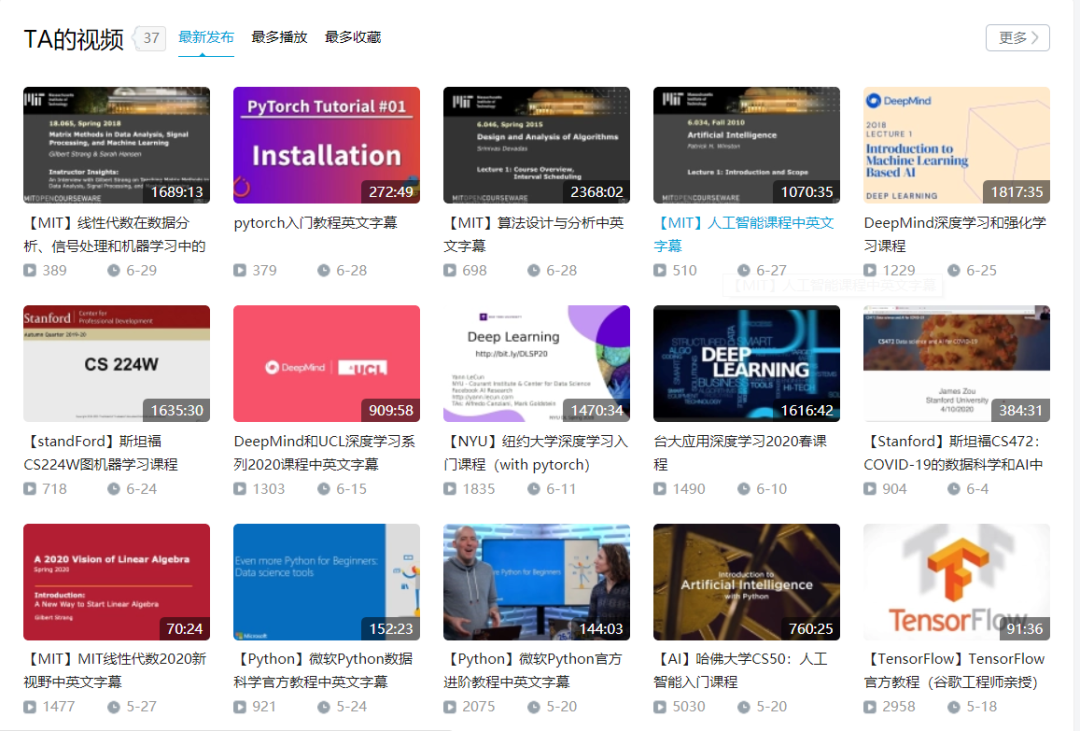Screen dimensions: 1080x731
Task: Click clock icon under 【MIT】算法设计与分析 video
Action: pos(534,270)
